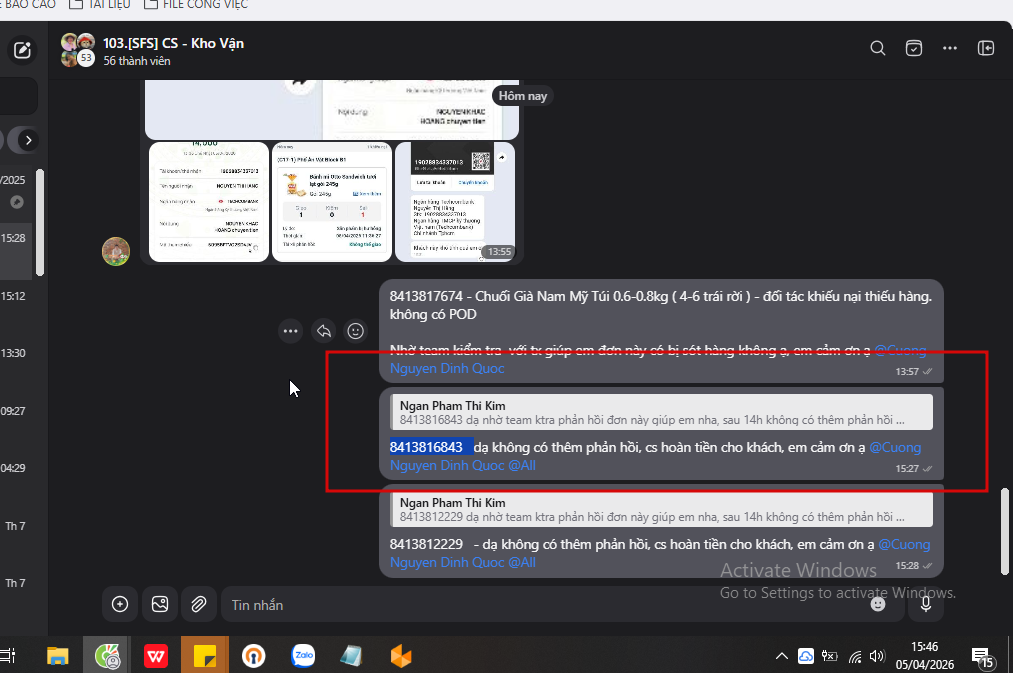Click the quoted reply starting 8413812229
The height and width of the screenshot is (673, 1013).
pos(662,509)
